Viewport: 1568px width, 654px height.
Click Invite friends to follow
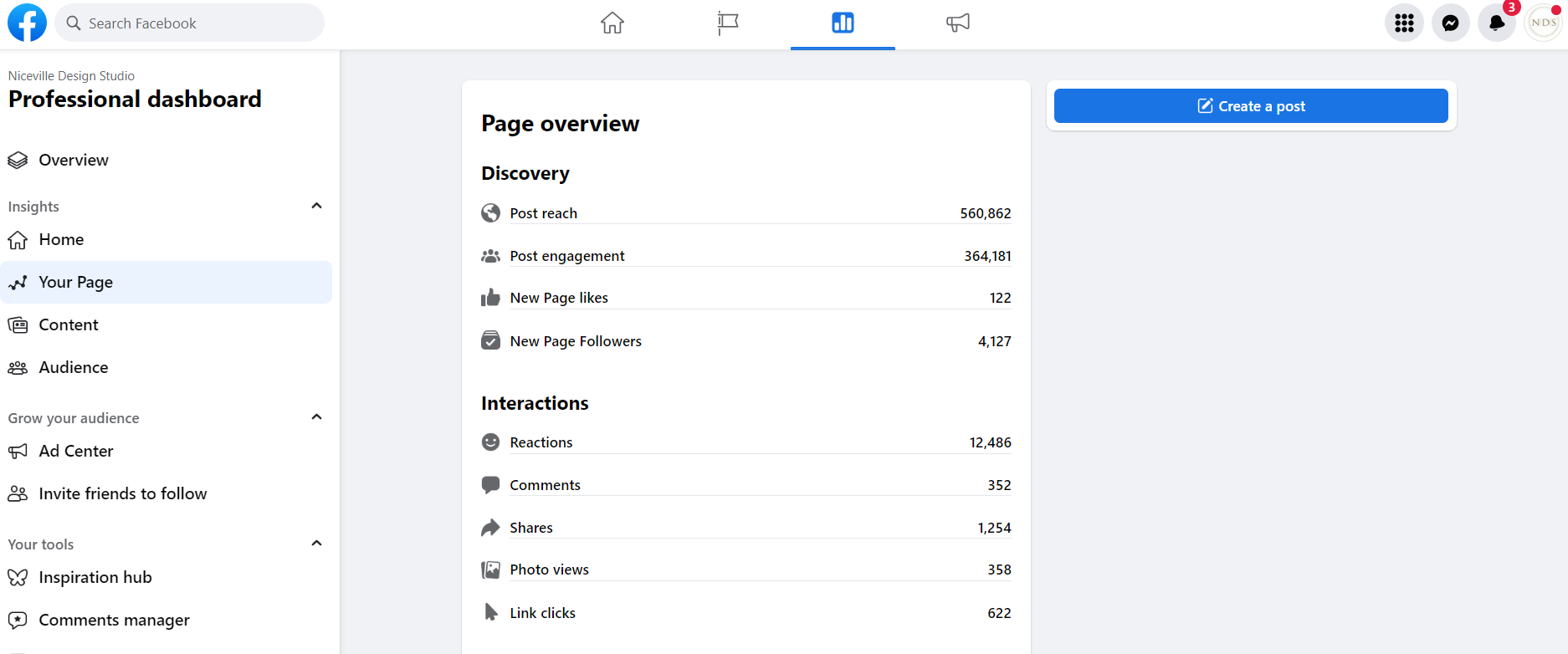(167, 493)
